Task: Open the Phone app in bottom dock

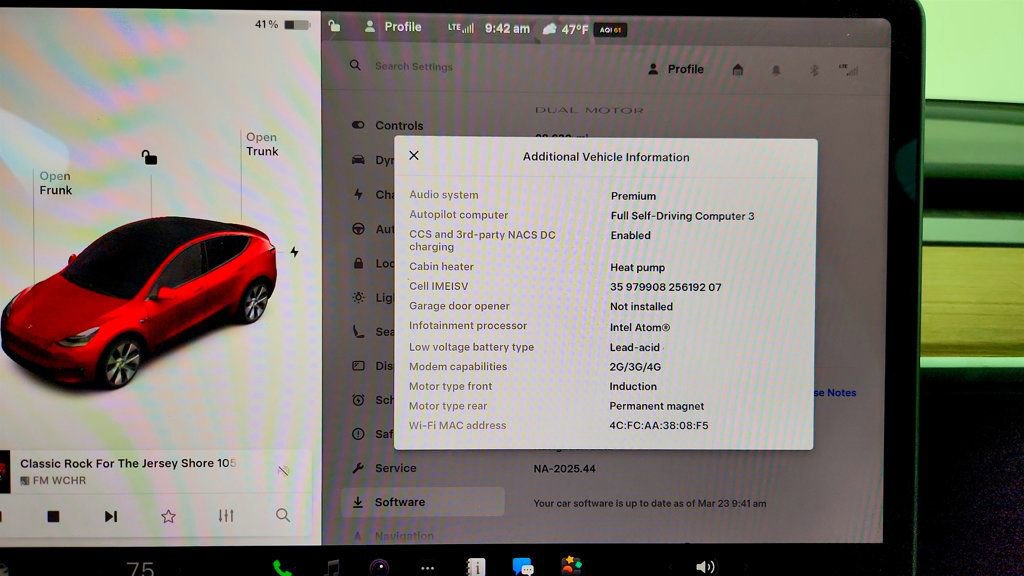Action: coord(282,568)
